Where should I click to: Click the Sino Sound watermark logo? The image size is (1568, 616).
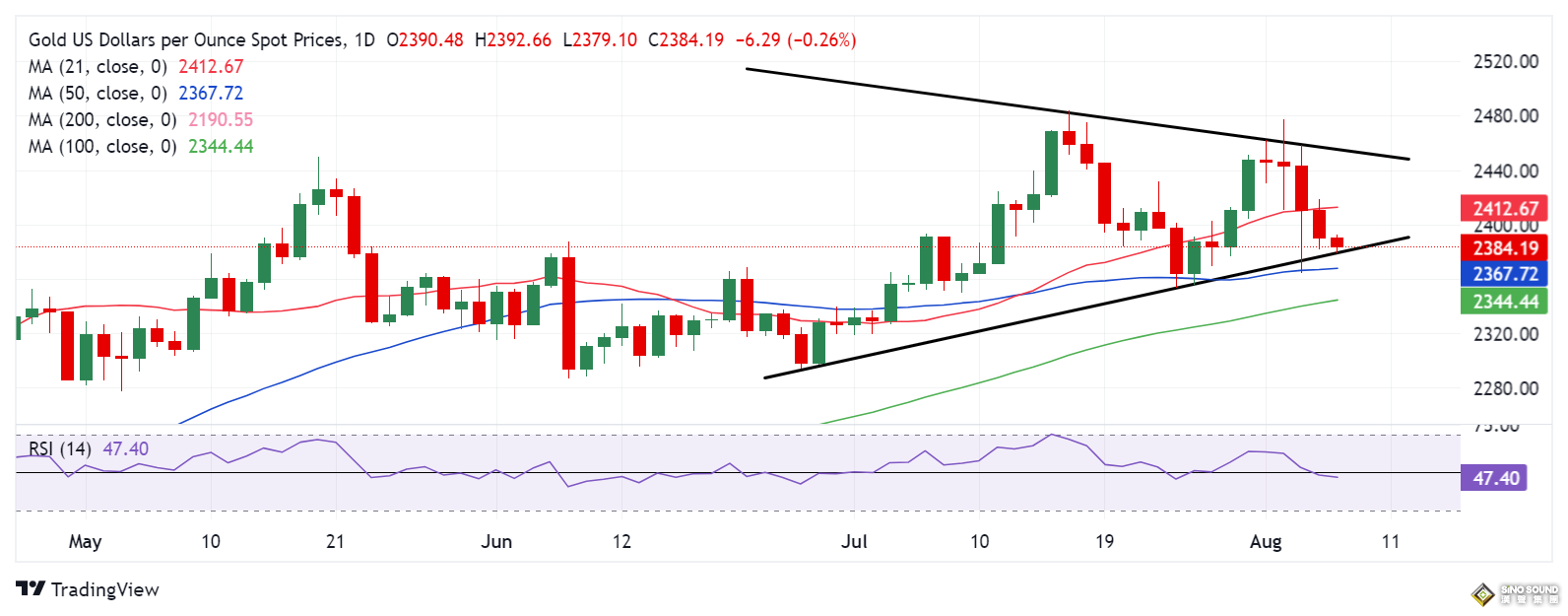[1515, 593]
